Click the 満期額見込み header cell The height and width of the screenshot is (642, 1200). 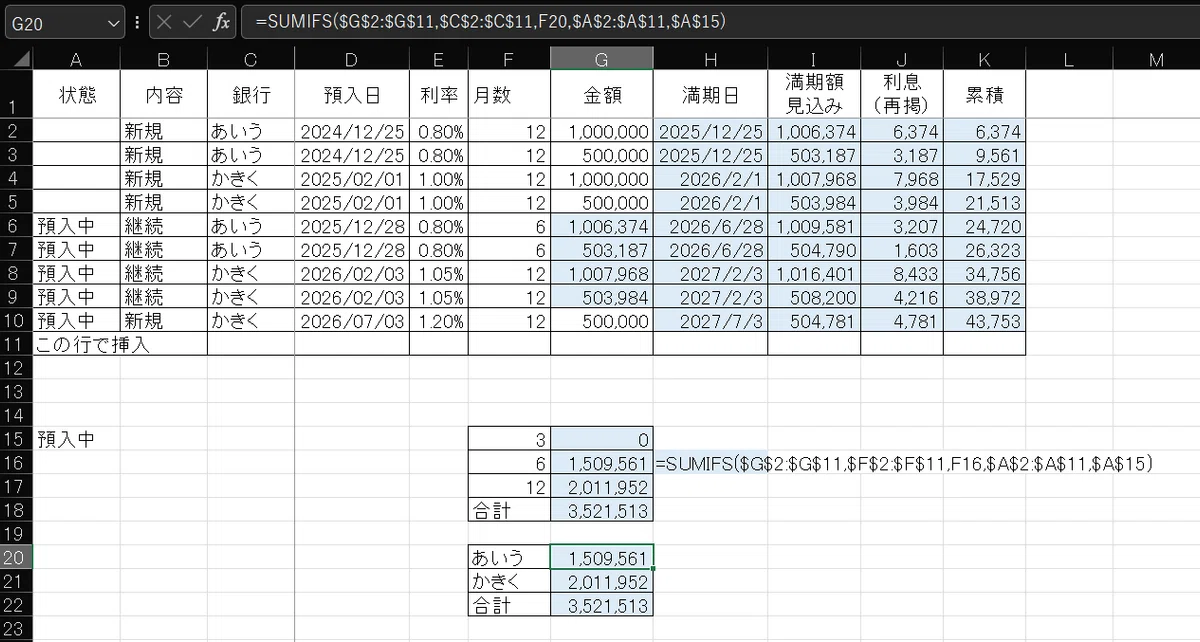[x=814, y=95]
